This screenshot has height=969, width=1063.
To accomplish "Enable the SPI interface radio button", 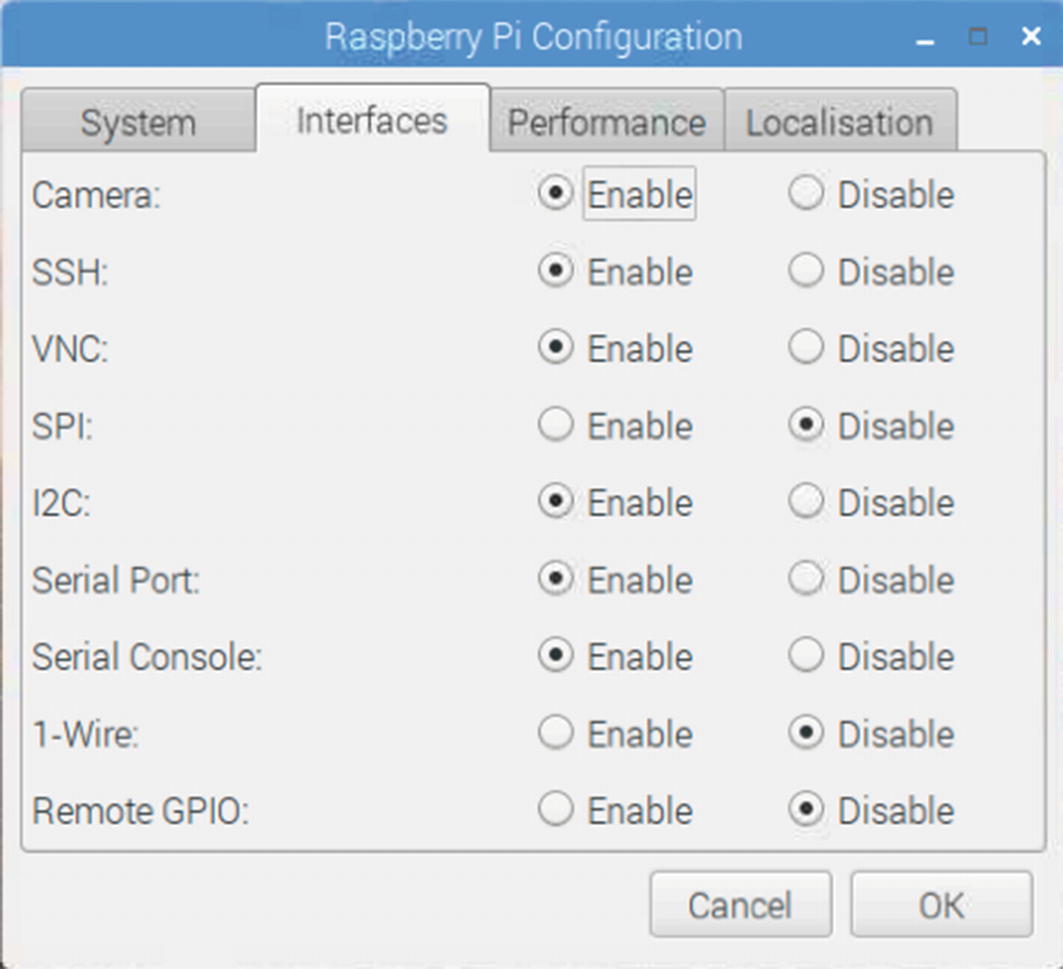I will pyautogui.click(x=556, y=426).
